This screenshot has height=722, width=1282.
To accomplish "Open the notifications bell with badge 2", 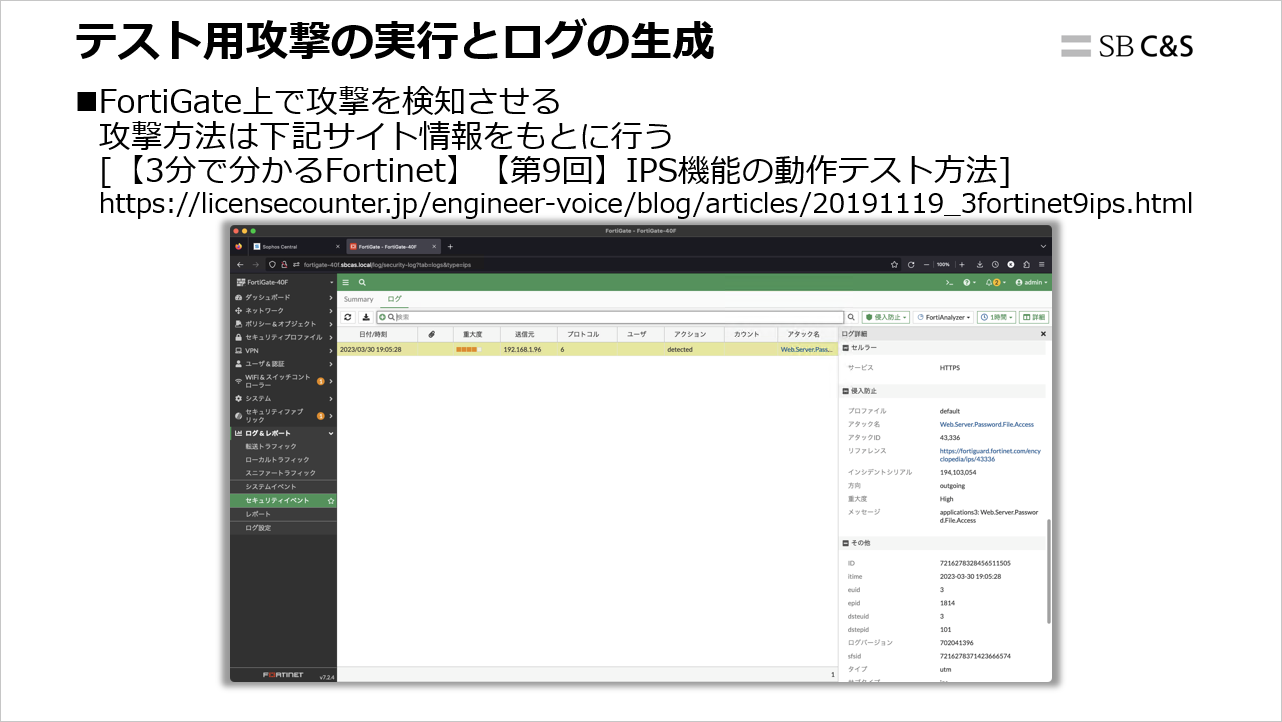I will coord(996,283).
